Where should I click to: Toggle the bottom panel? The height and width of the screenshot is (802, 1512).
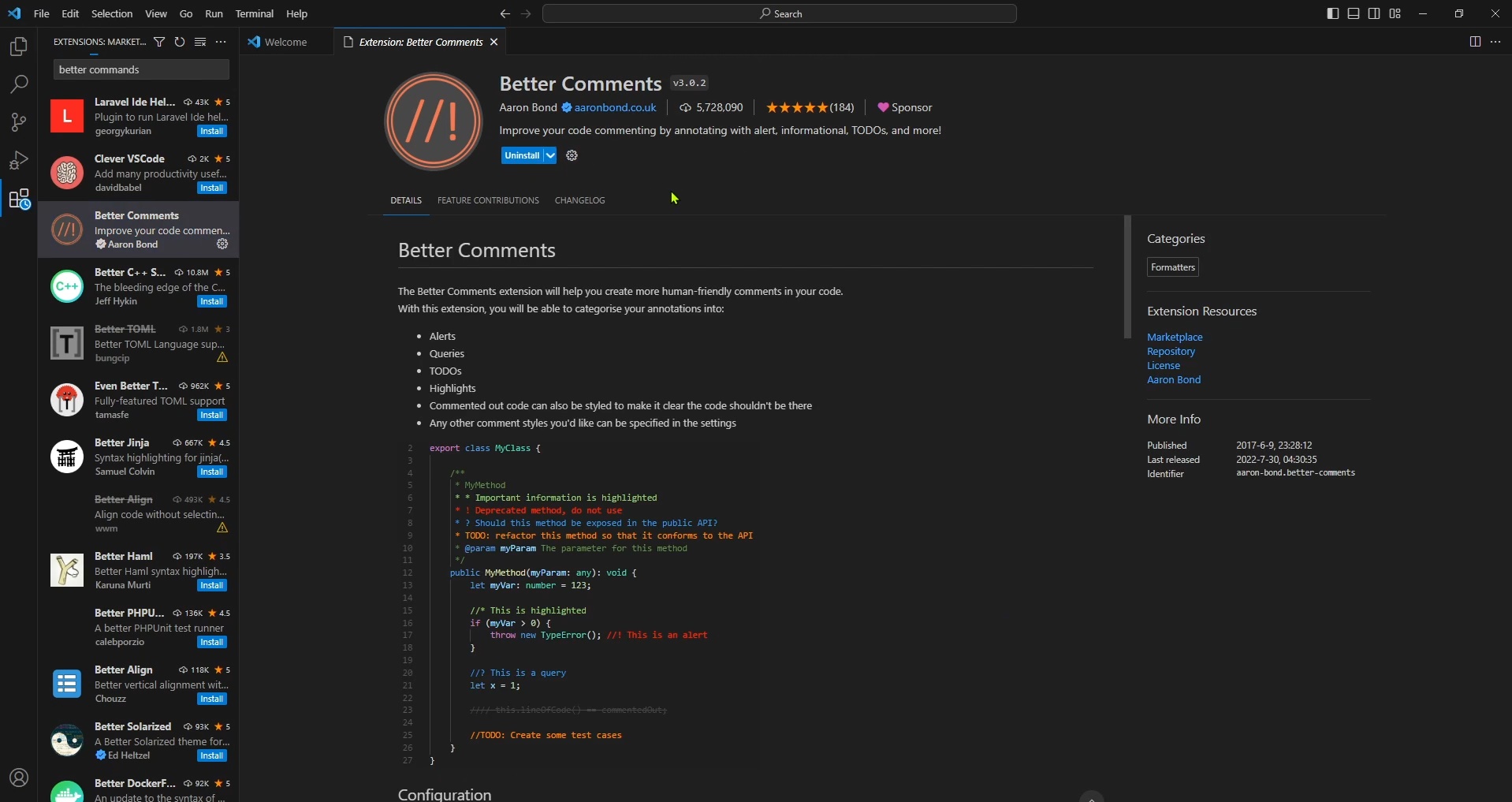pyautogui.click(x=1354, y=13)
